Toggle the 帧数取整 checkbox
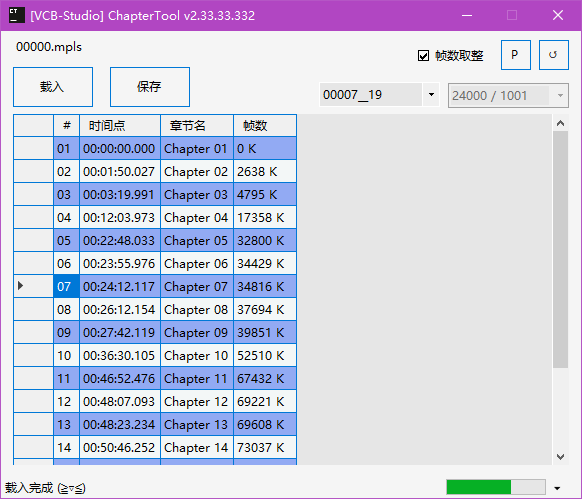Screen dimensions: 582x499 pyautogui.click(x=423, y=56)
